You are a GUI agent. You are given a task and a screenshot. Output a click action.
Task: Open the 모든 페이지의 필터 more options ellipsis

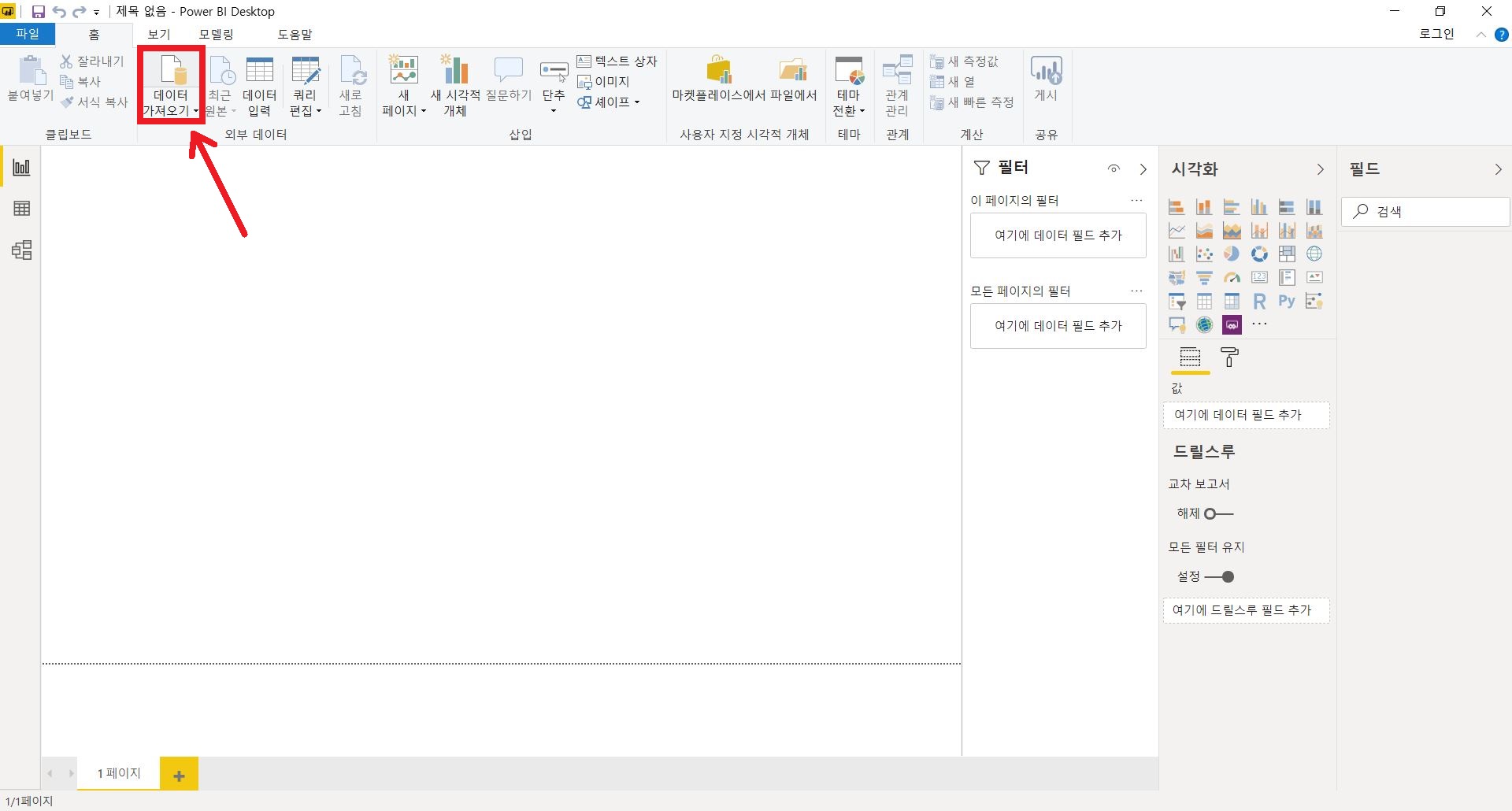point(1136,291)
